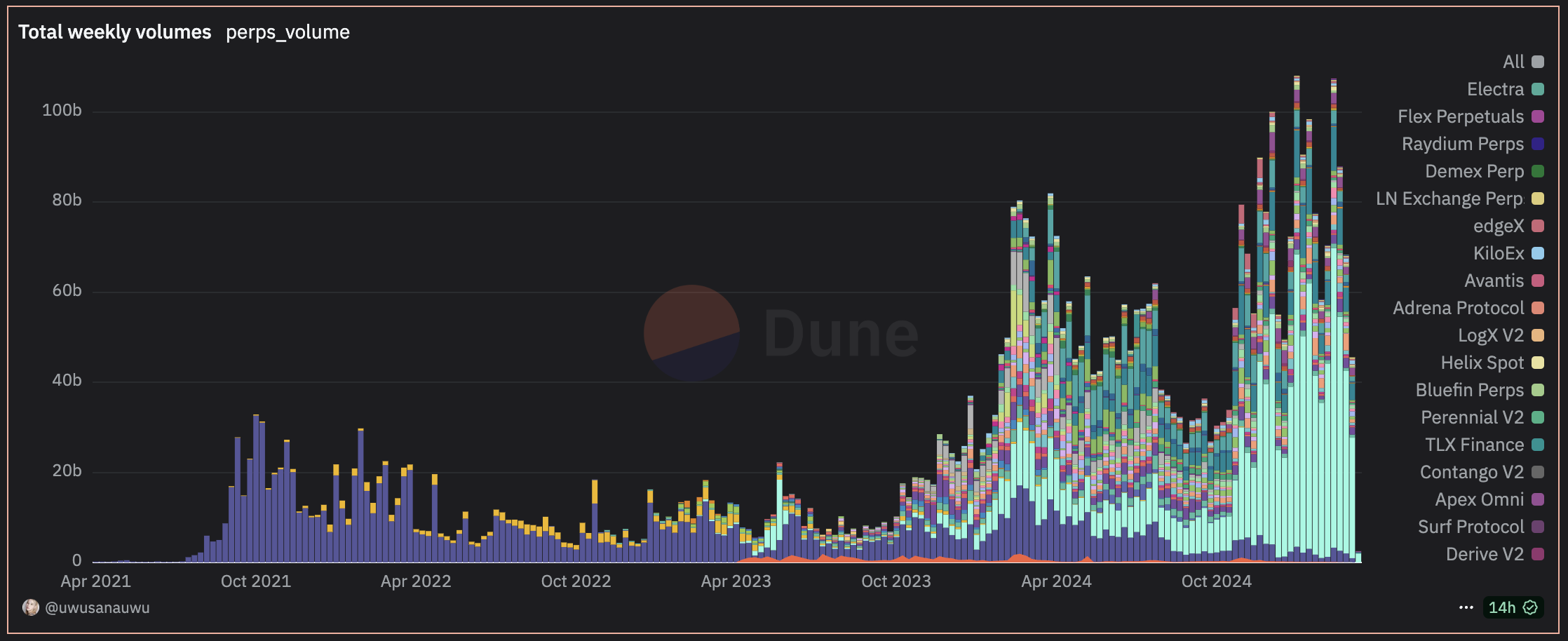The image size is (1568, 641).
Task: Click the All legend label
Action: pos(1513,62)
